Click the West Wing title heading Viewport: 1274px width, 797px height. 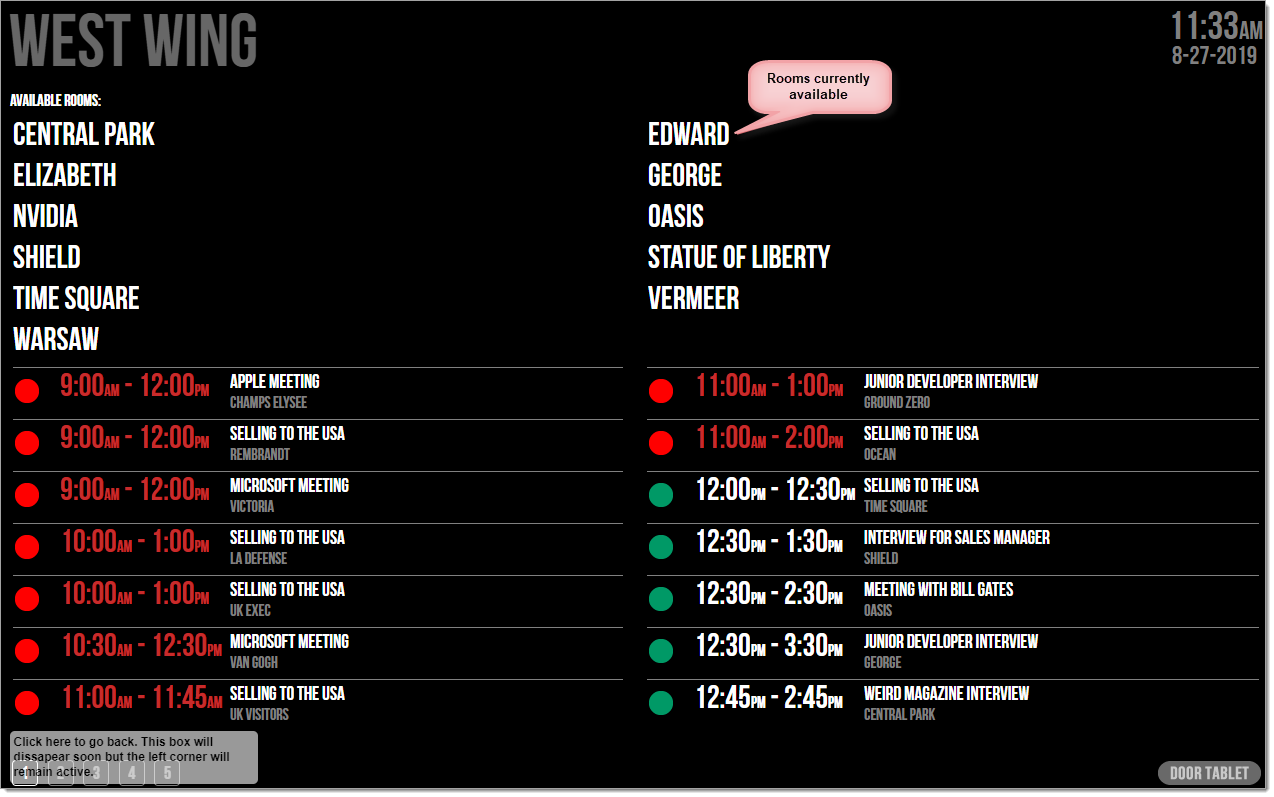(x=134, y=41)
